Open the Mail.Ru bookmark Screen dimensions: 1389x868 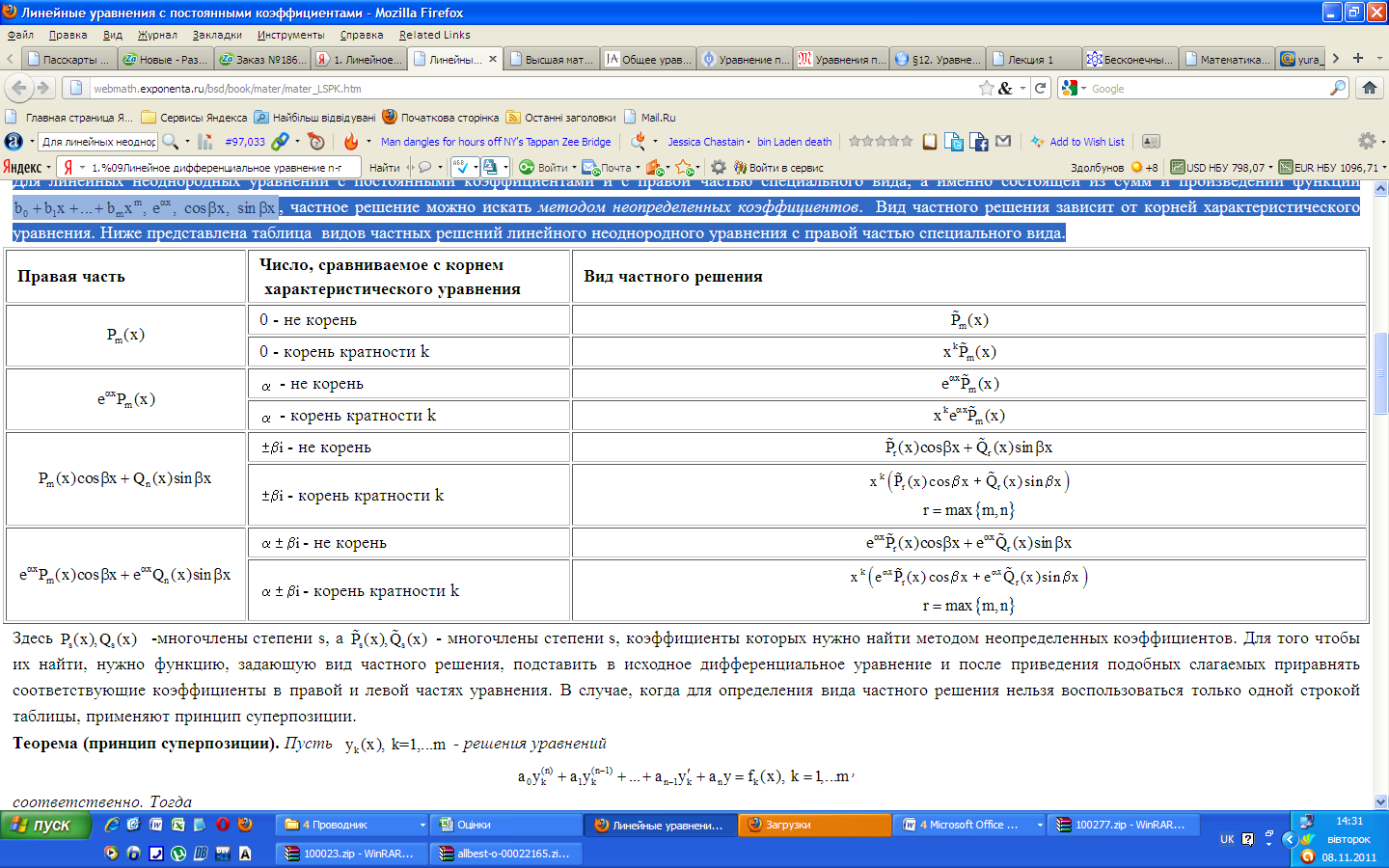click(650, 117)
